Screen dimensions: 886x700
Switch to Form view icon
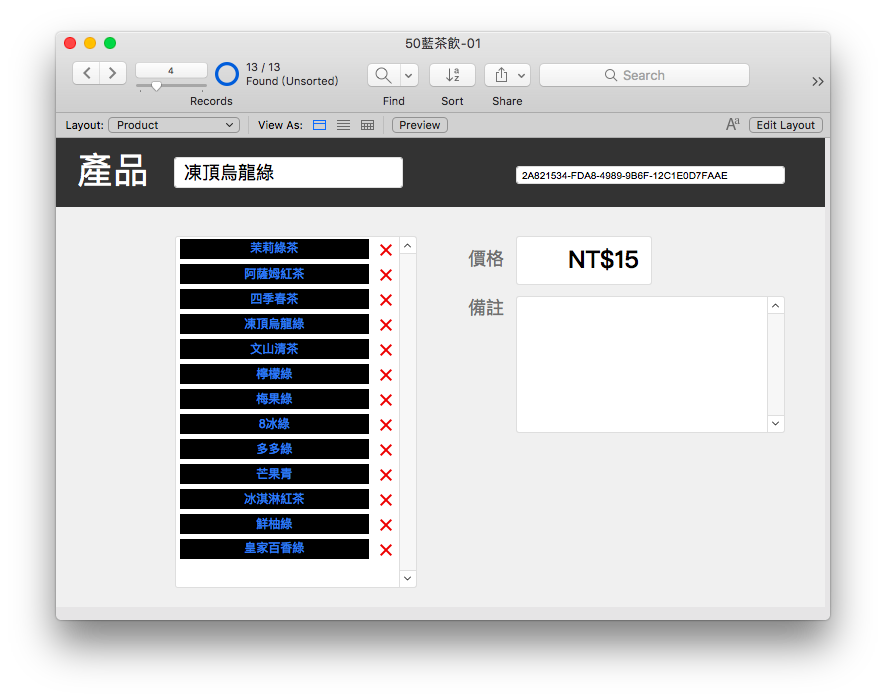tap(319, 125)
